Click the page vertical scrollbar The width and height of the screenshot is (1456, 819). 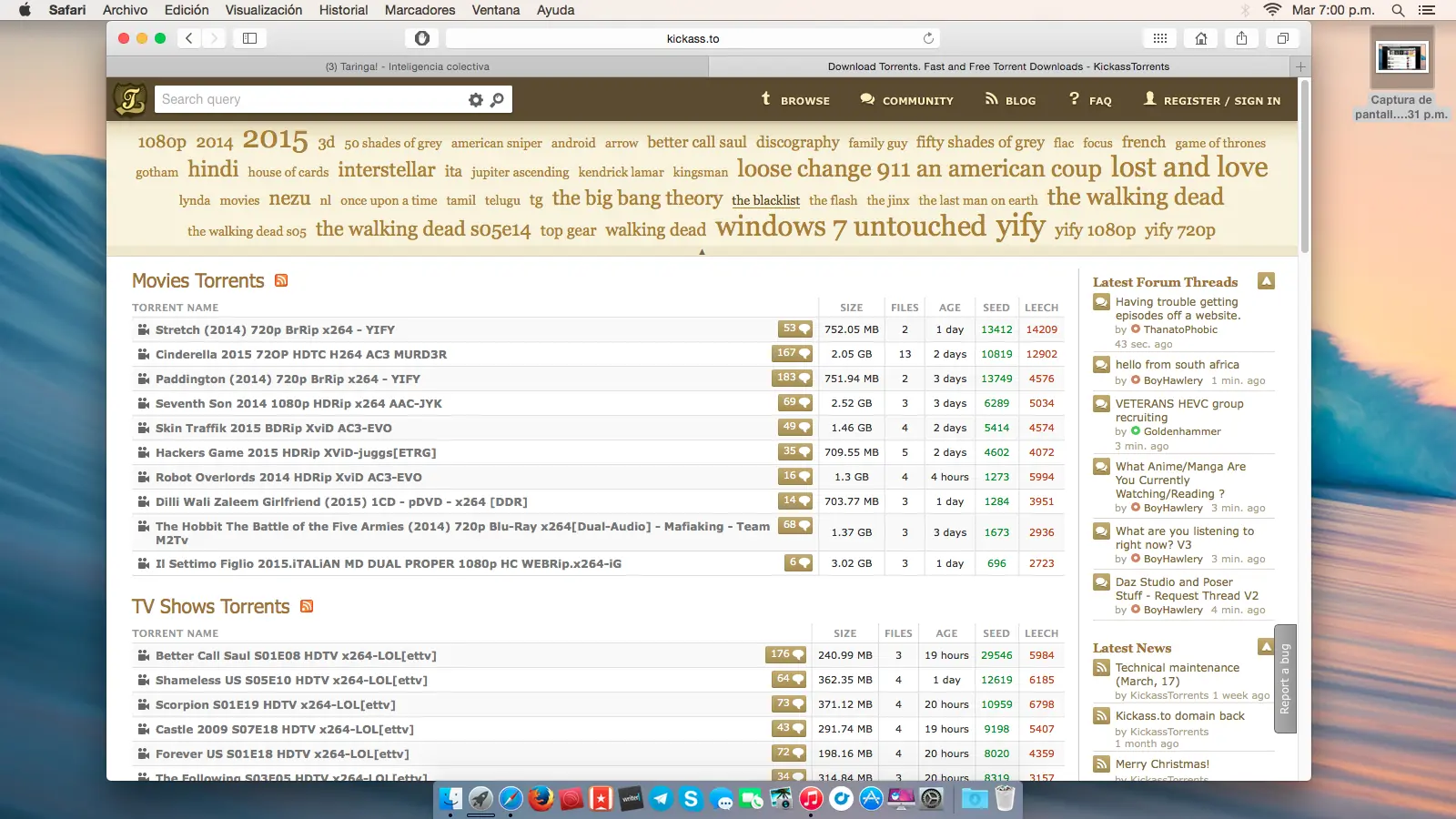(1305, 167)
